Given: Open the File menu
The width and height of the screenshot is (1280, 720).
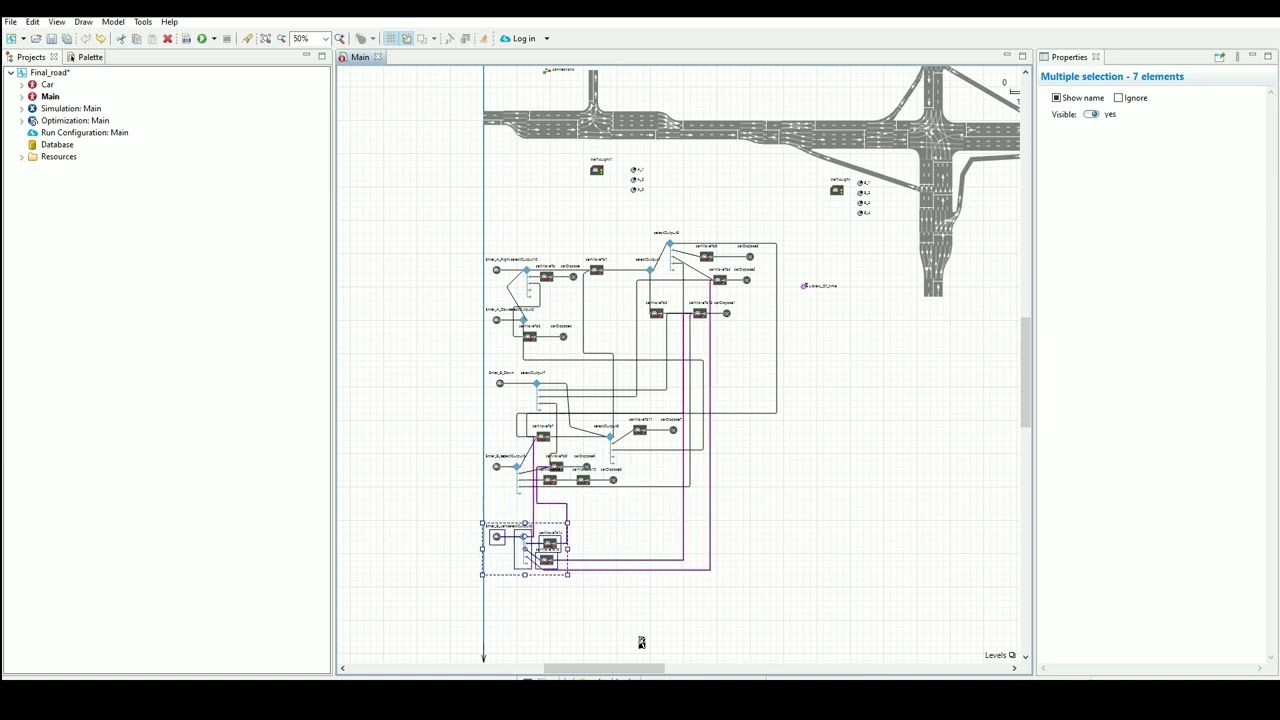Looking at the screenshot, I should pyautogui.click(x=10, y=22).
